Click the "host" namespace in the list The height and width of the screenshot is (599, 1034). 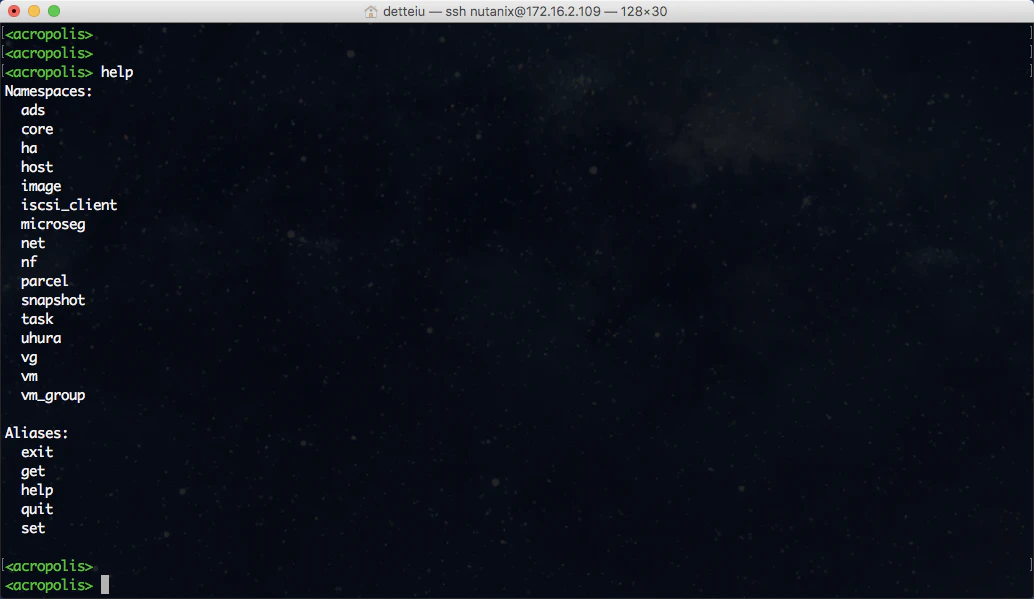tap(37, 167)
